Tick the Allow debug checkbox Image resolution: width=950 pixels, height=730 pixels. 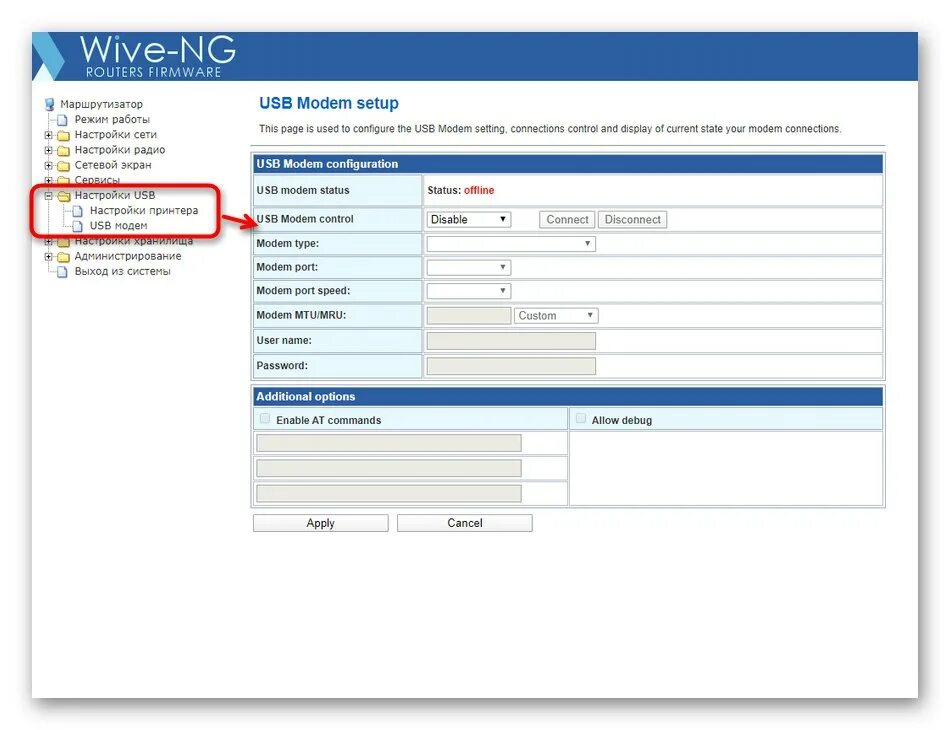[x=580, y=419]
